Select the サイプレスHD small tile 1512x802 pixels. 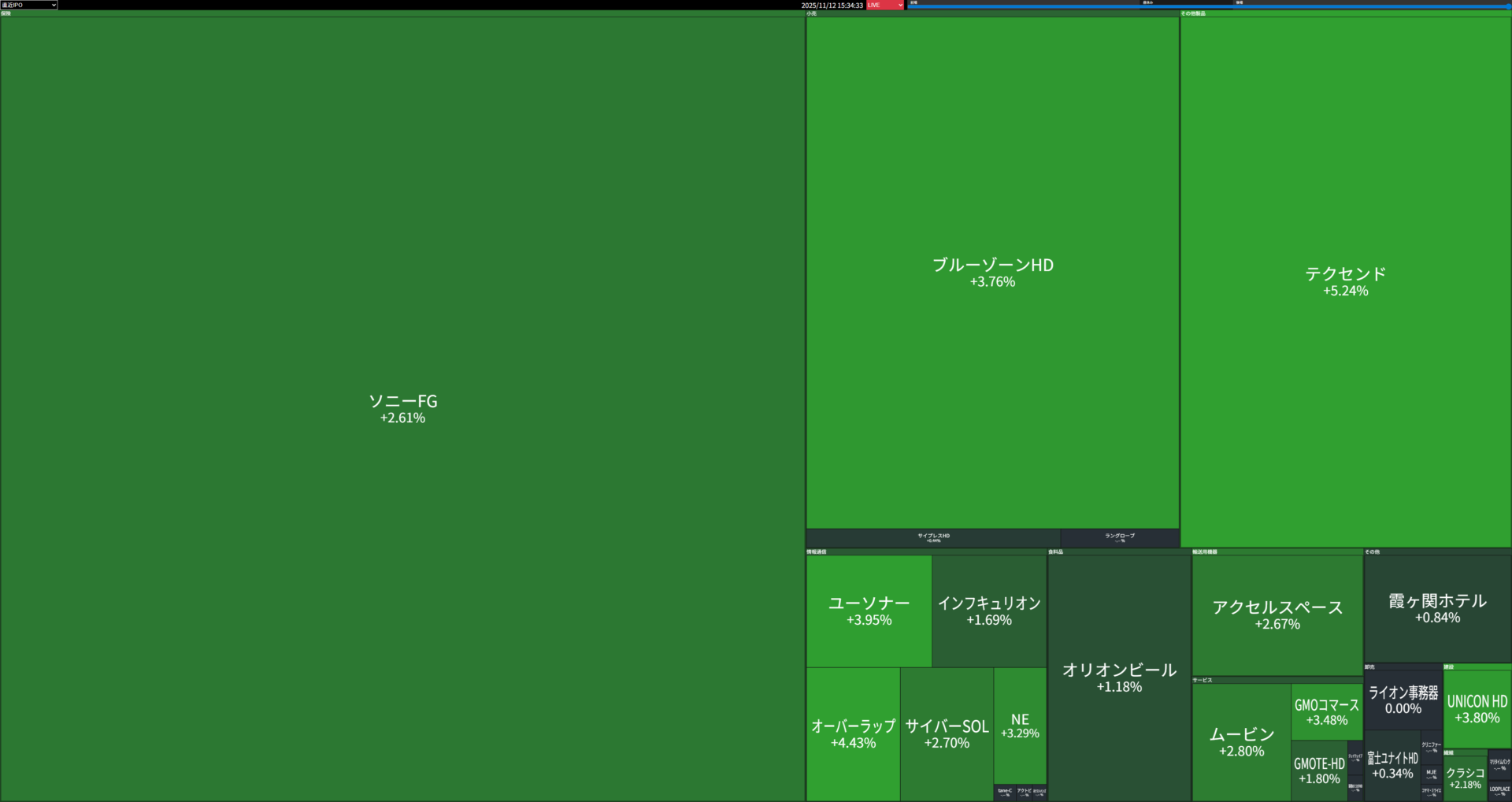click(x=933, y=538)
